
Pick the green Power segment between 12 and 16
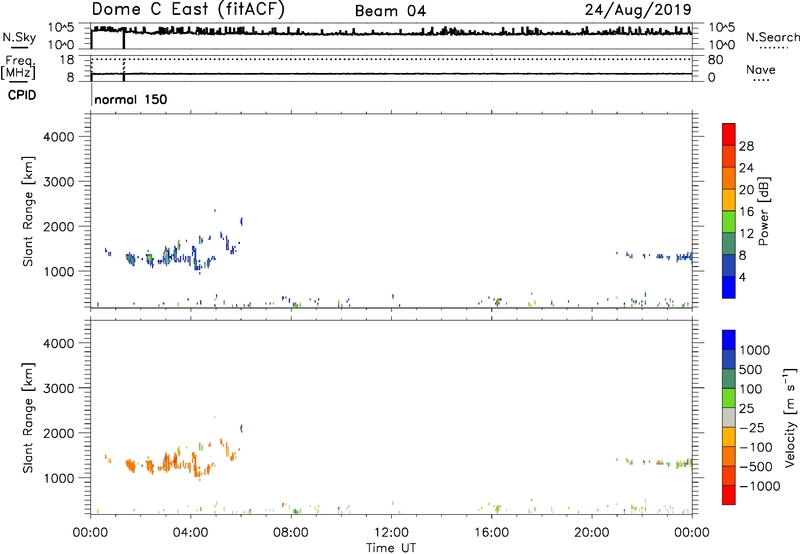[x=729, y=222]
